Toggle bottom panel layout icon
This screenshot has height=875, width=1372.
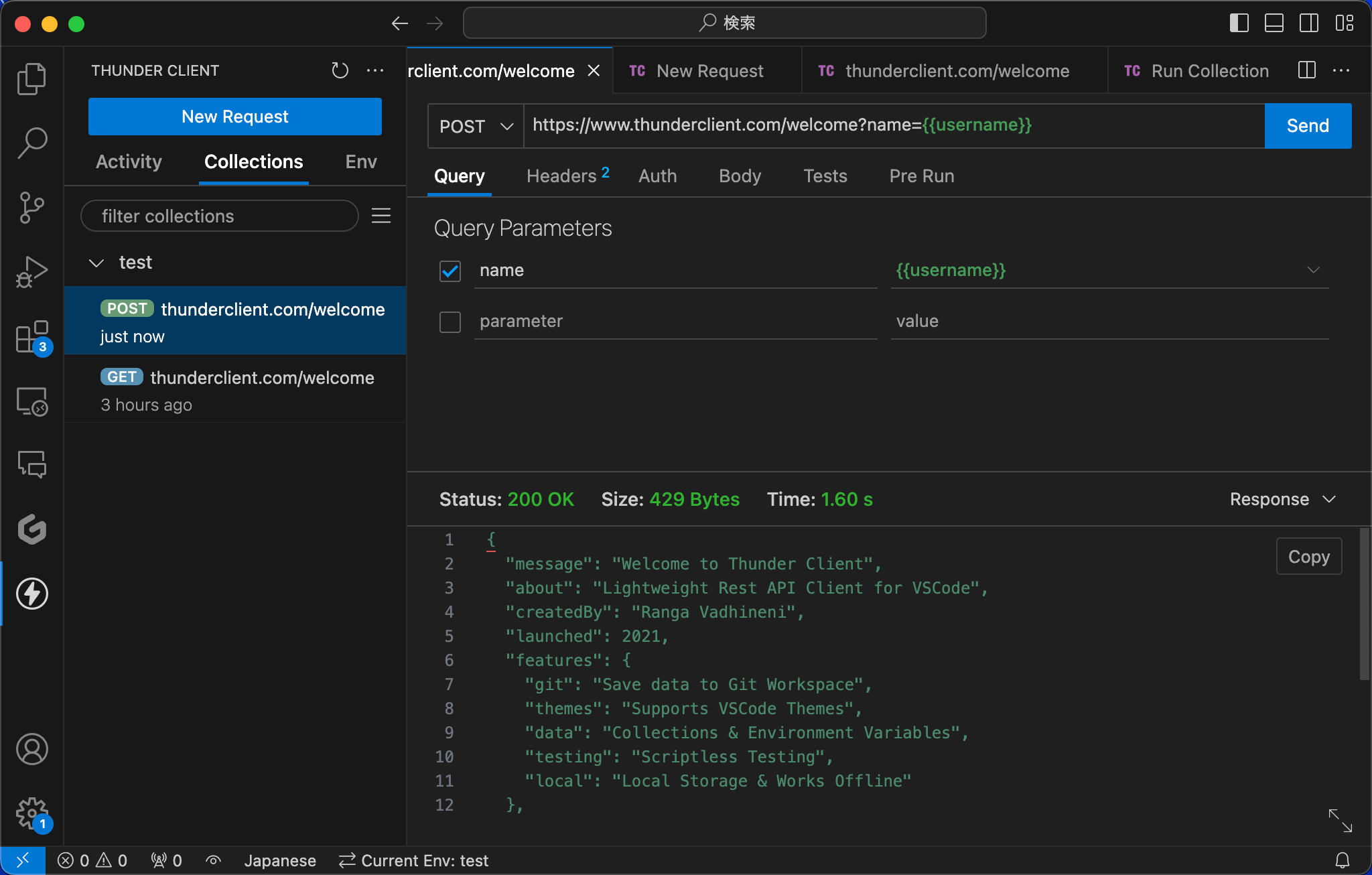(x=1274, y=23)
